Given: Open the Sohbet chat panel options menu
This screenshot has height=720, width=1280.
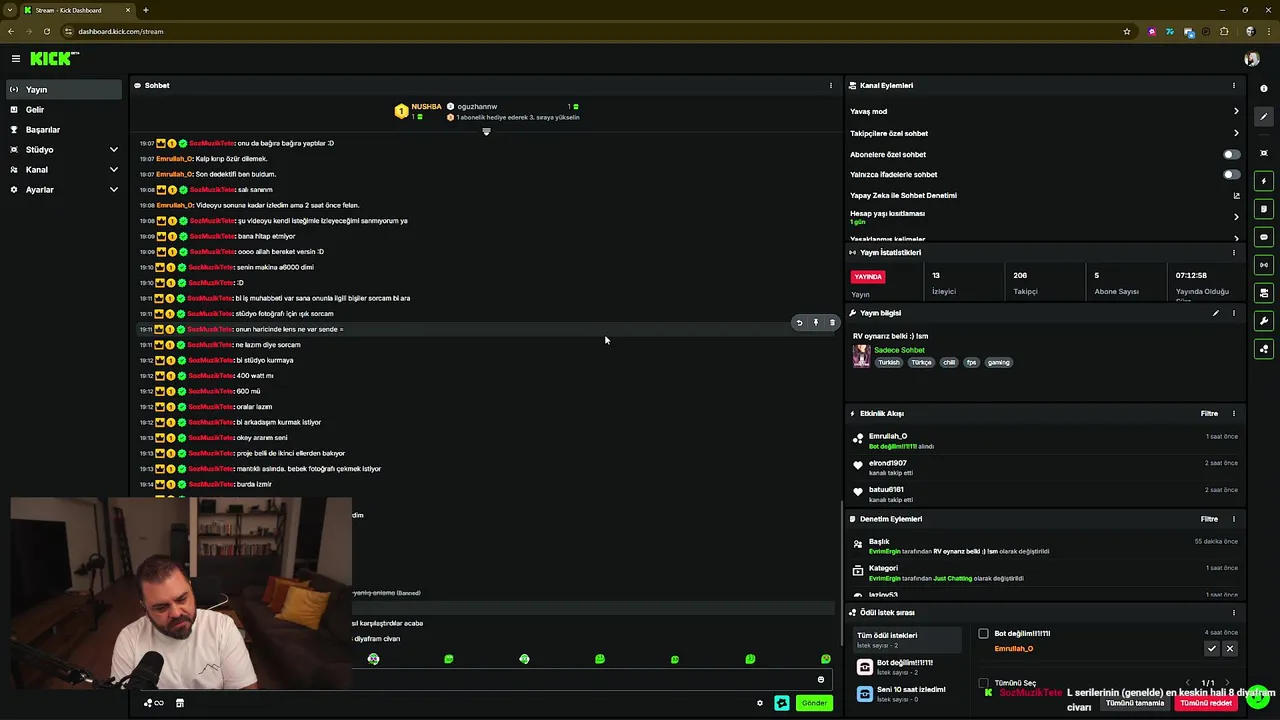Looking at the screenshot, I should (x=830, y=85).
